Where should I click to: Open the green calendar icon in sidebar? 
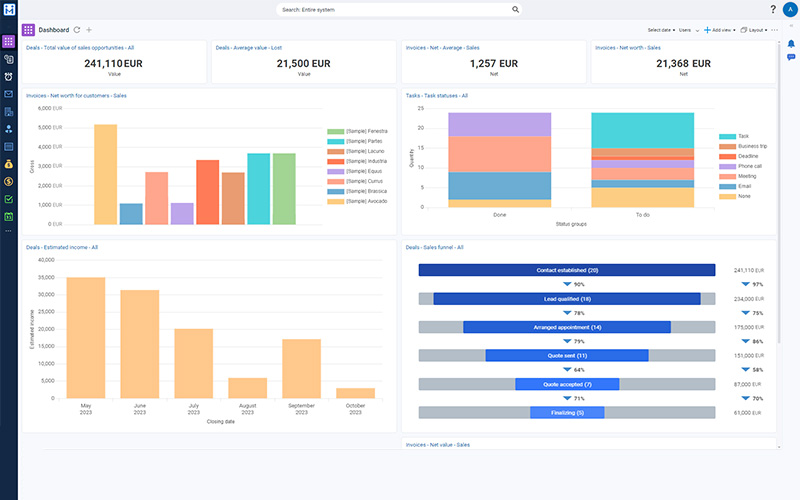point(9,217)
